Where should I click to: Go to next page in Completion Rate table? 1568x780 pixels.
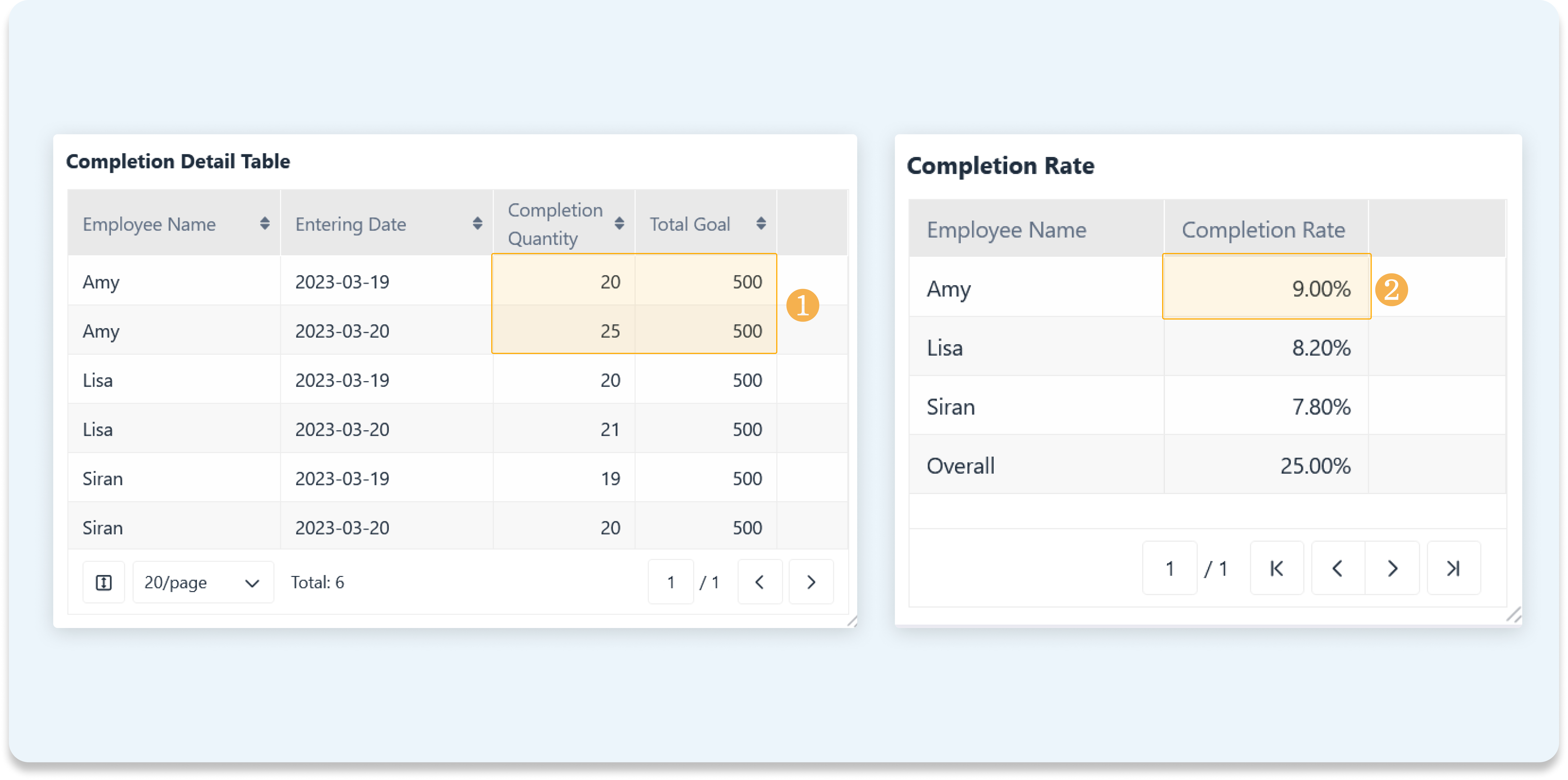coord(1392,569)
